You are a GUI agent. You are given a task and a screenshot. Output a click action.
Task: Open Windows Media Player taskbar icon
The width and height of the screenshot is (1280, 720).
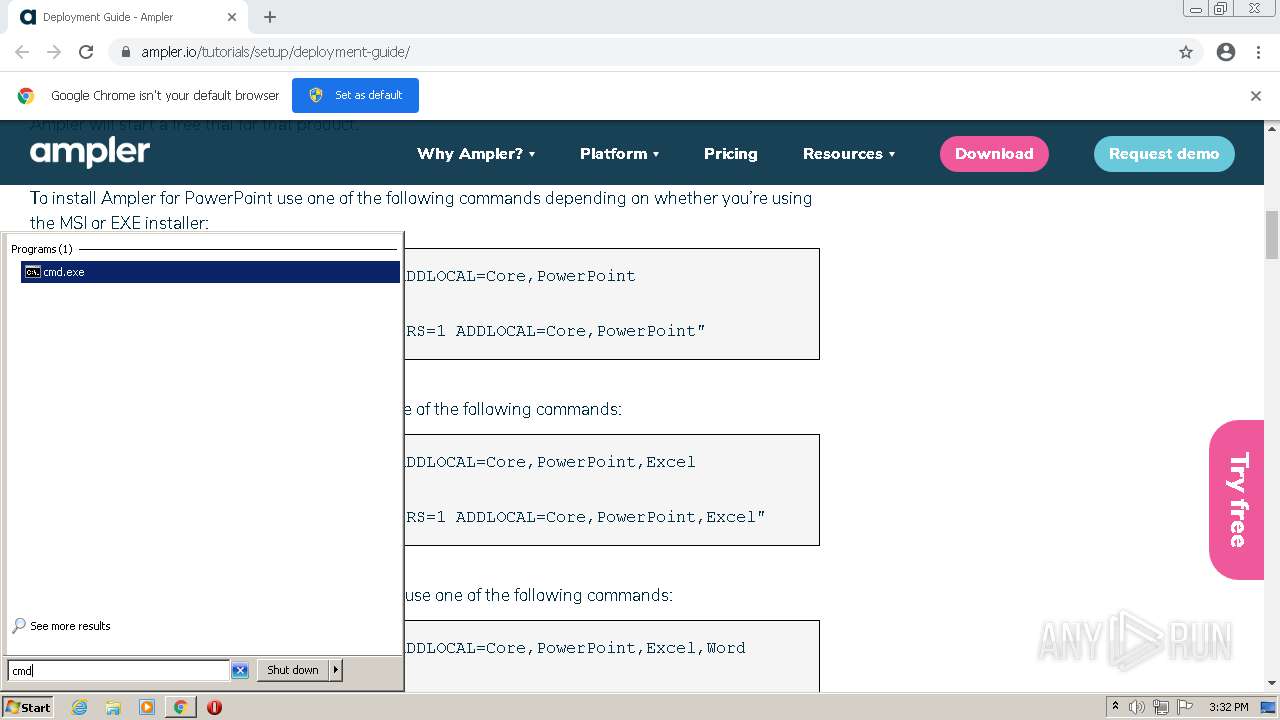(x=147, y=707)
